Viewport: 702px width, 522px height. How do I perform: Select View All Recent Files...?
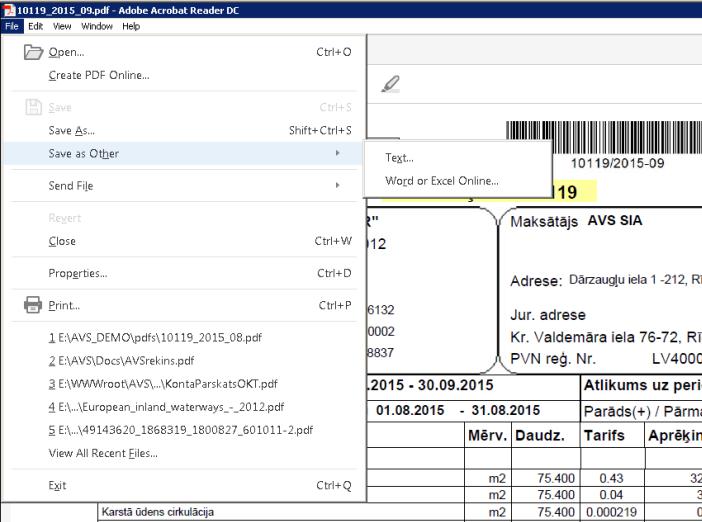pos(184,453)
